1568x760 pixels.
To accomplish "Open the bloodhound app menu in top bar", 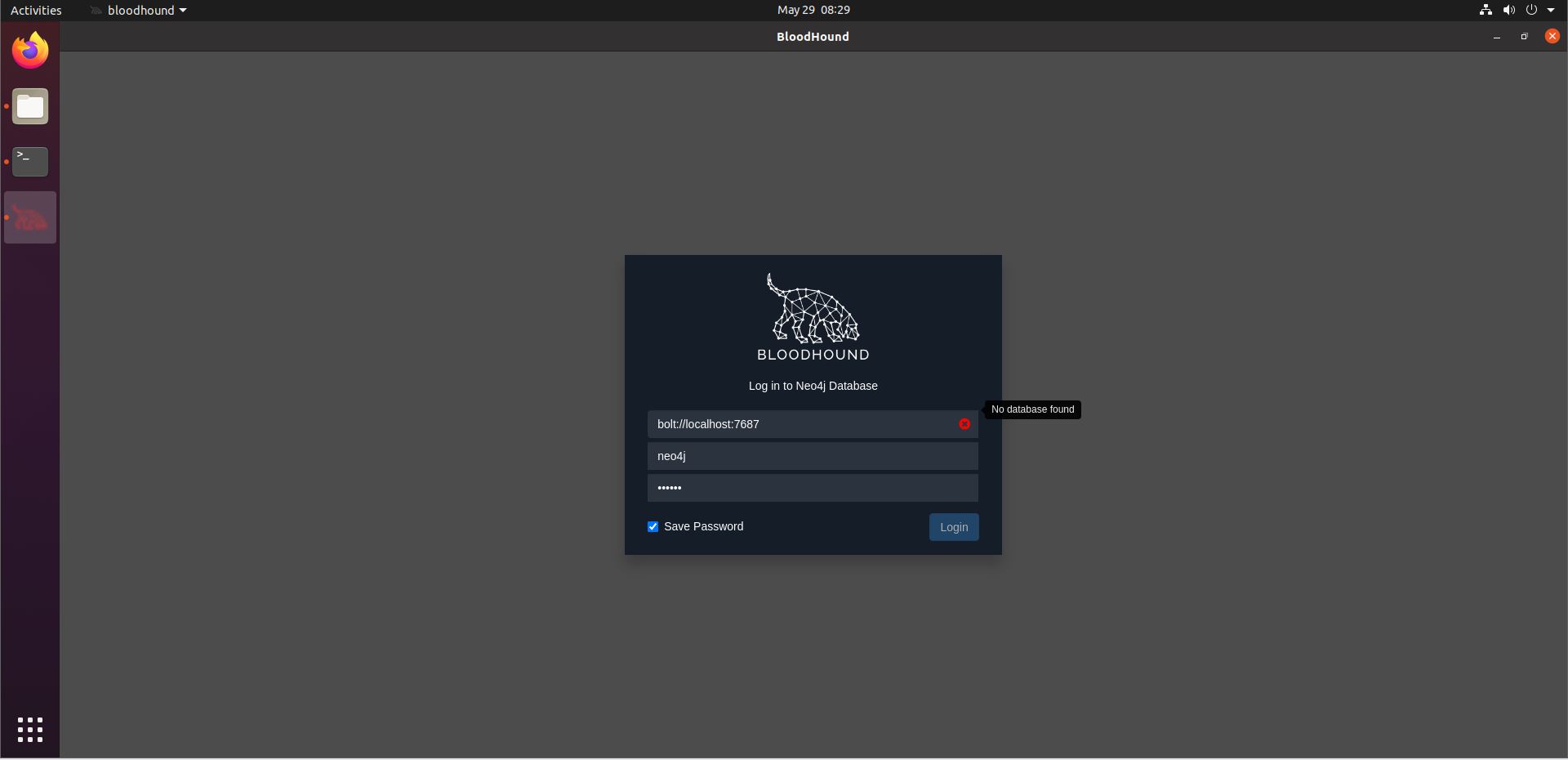I will click(x=139, y=10).
